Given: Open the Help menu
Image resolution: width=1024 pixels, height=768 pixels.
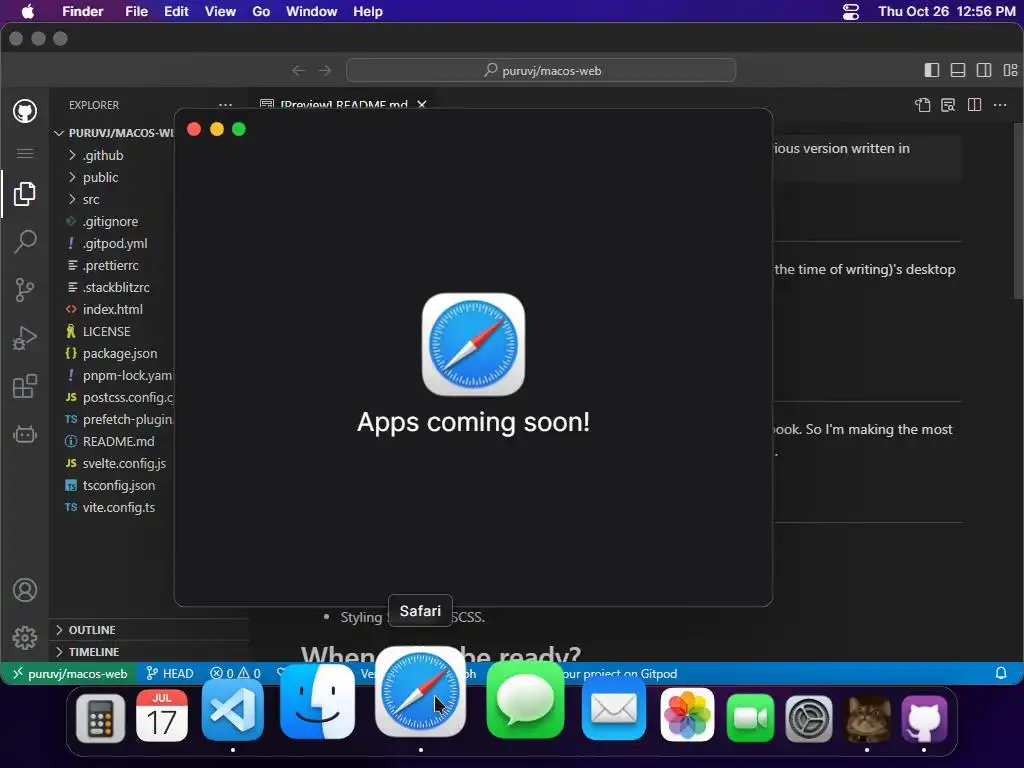Looking at the screenshot, I should pyautogui.click(x=368, y=11).
